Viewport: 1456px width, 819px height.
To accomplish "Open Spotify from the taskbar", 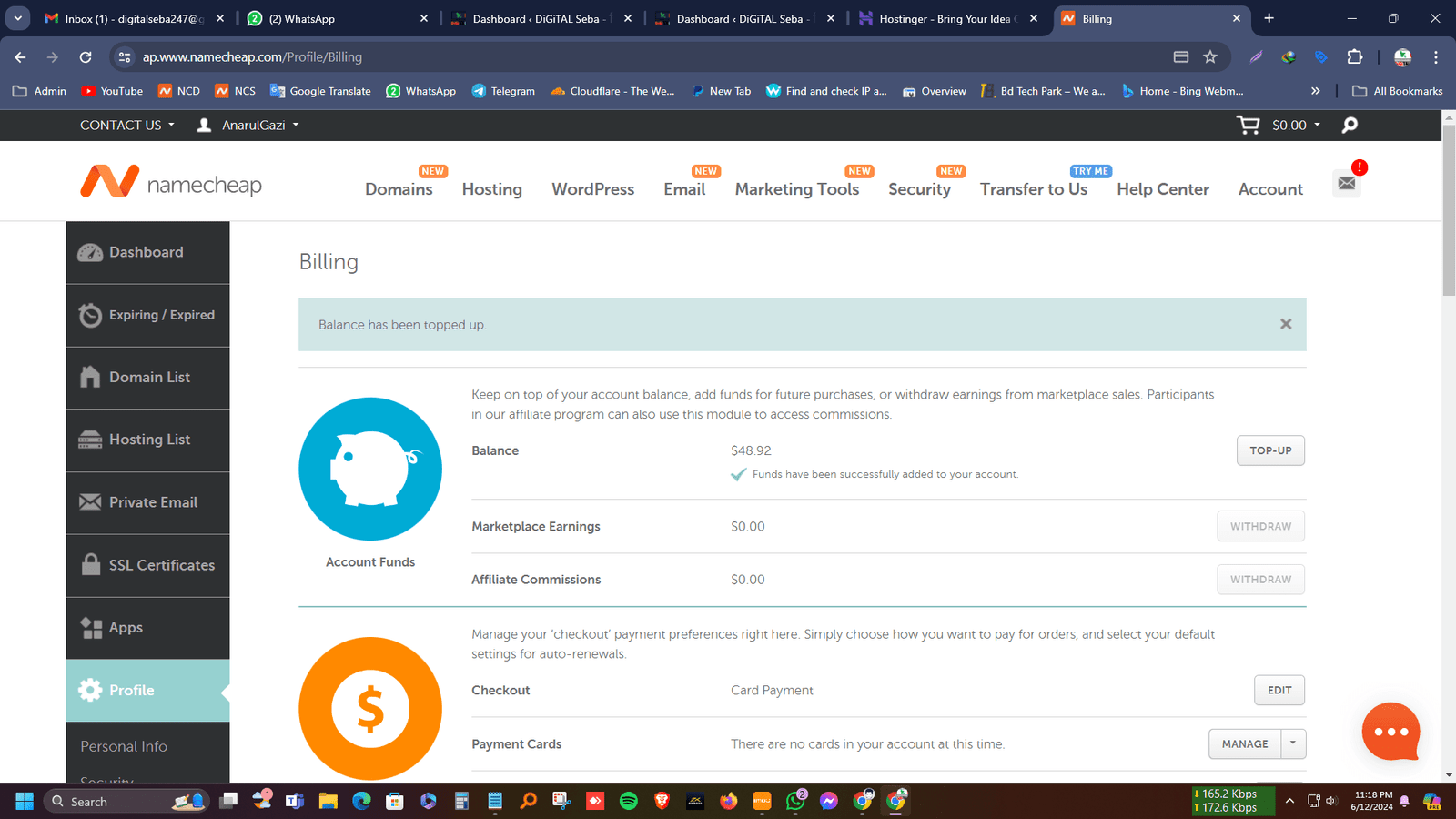I will (x=628, y=801).
